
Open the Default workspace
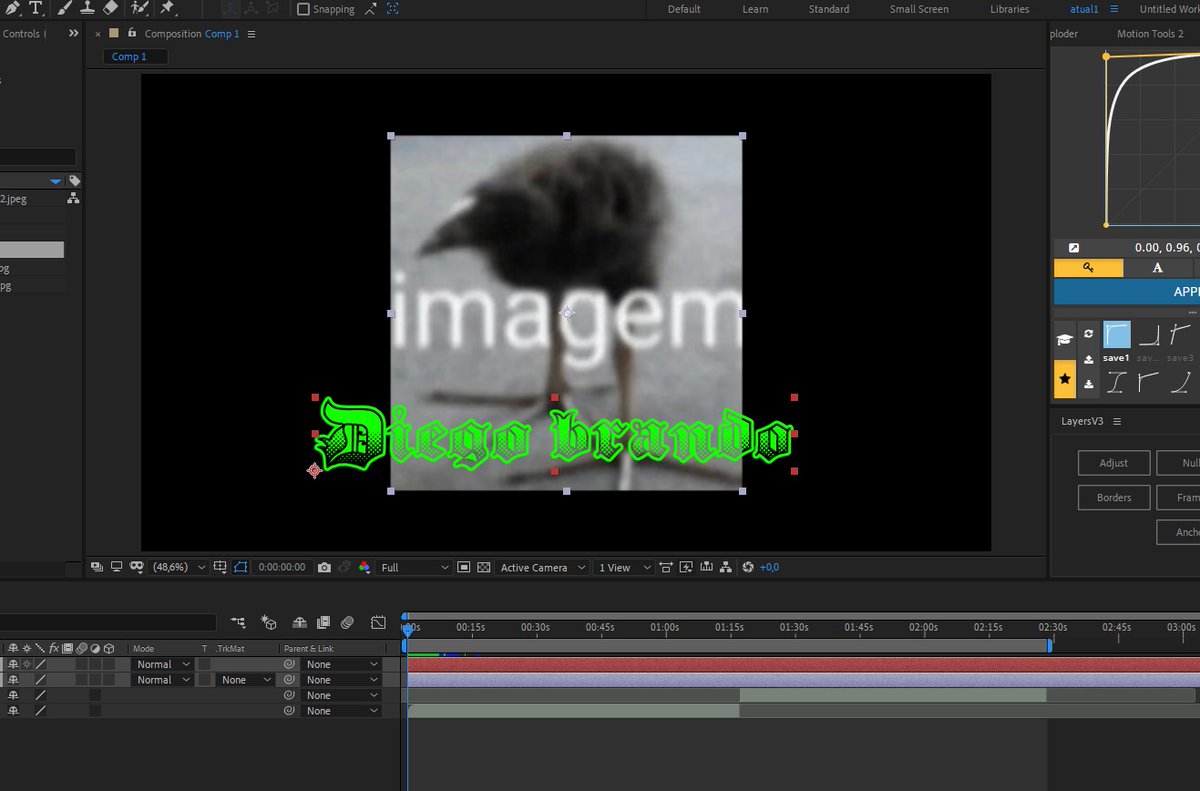[x=684, y=9]
